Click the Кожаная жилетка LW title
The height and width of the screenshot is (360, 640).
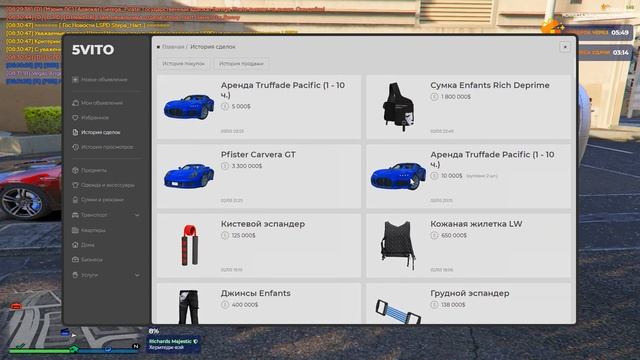(476, 224)
